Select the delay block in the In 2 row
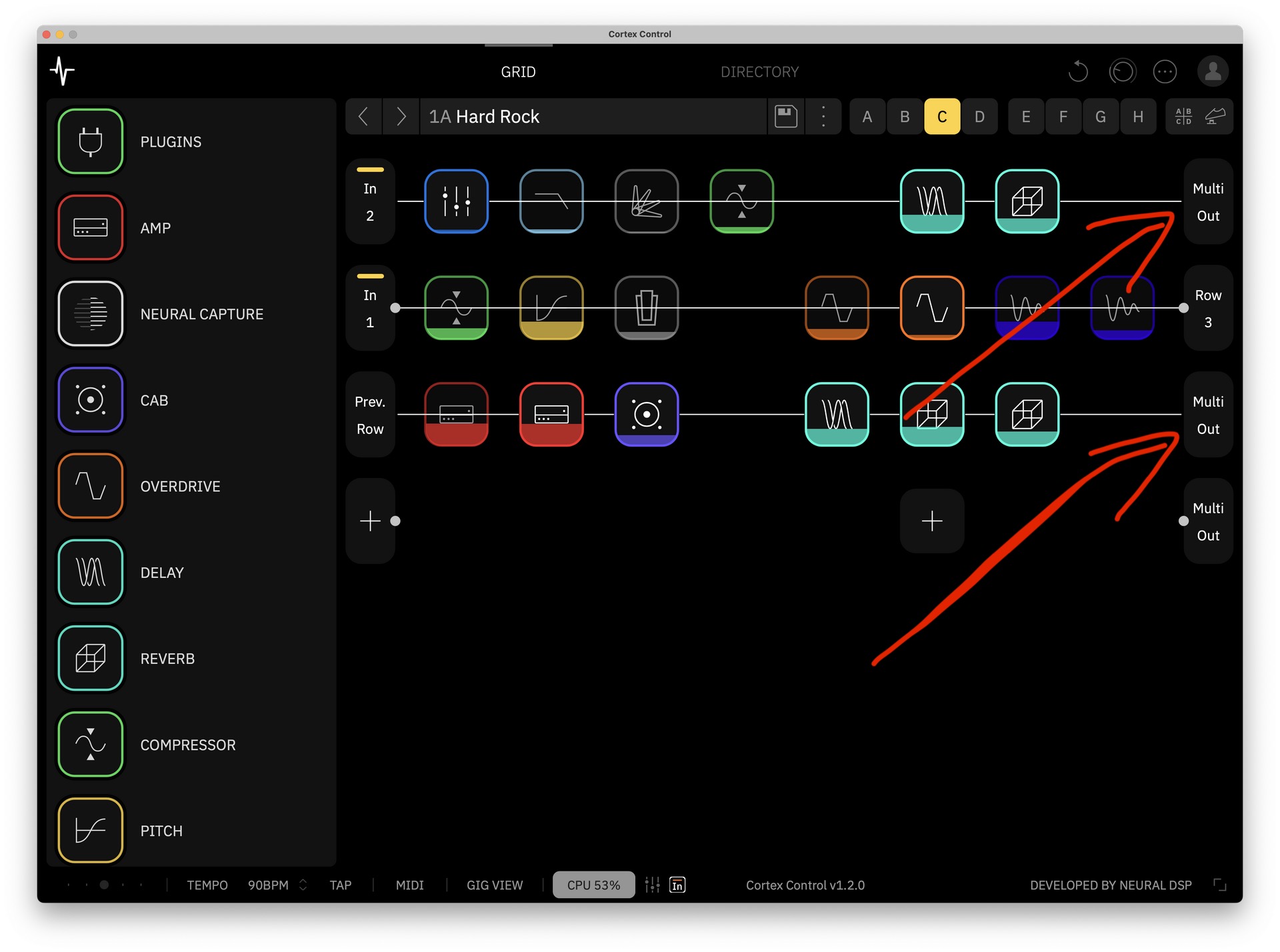The width and height of the screenshot is (1280, 952). [x=932, y=201]
